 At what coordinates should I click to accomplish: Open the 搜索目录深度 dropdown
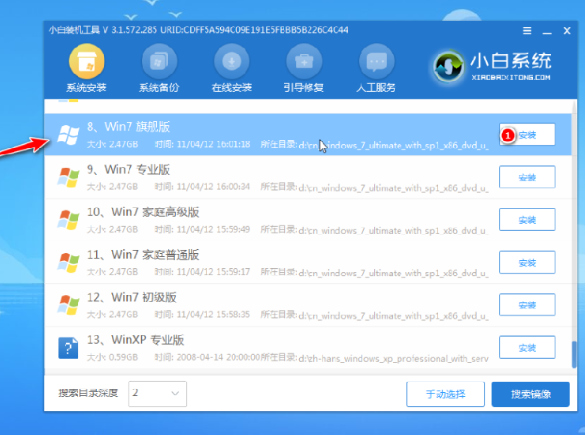(157, 394)
